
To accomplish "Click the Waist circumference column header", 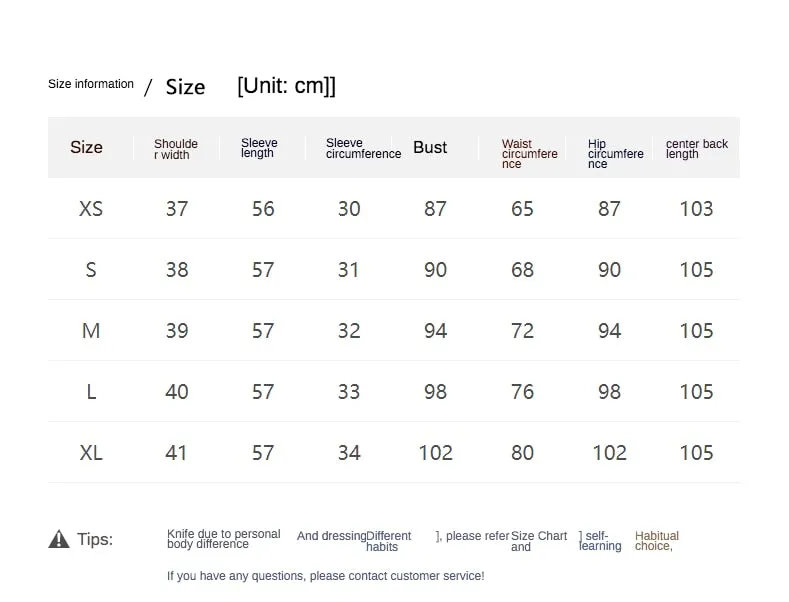I will click(x=529, y=154).
